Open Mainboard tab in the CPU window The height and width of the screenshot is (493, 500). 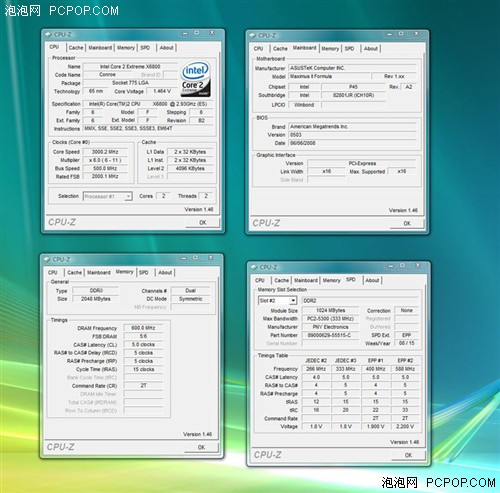tap(100, 48)
